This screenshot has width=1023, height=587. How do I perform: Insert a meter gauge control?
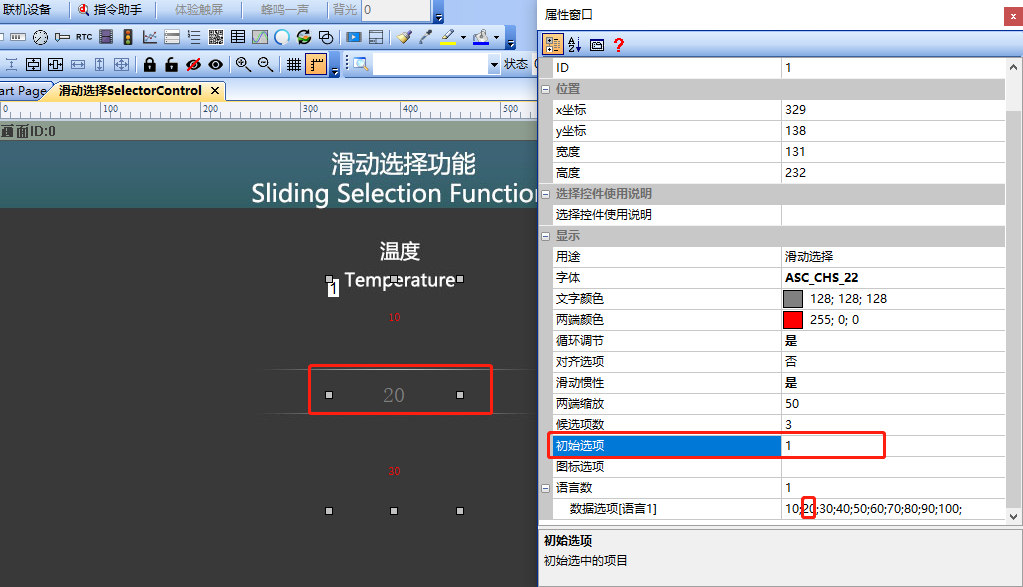tap(40, 37)
